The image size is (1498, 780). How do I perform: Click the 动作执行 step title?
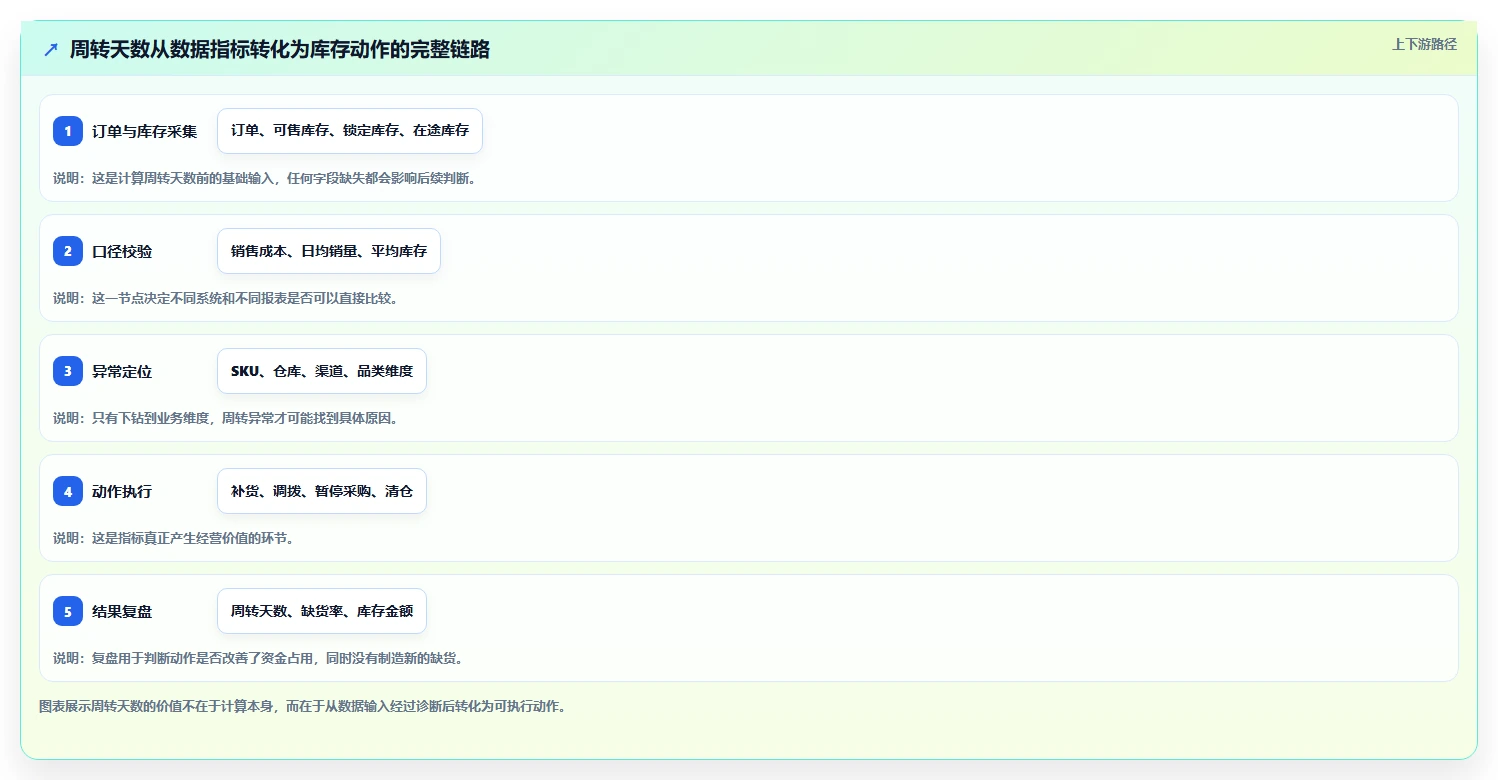122,491
